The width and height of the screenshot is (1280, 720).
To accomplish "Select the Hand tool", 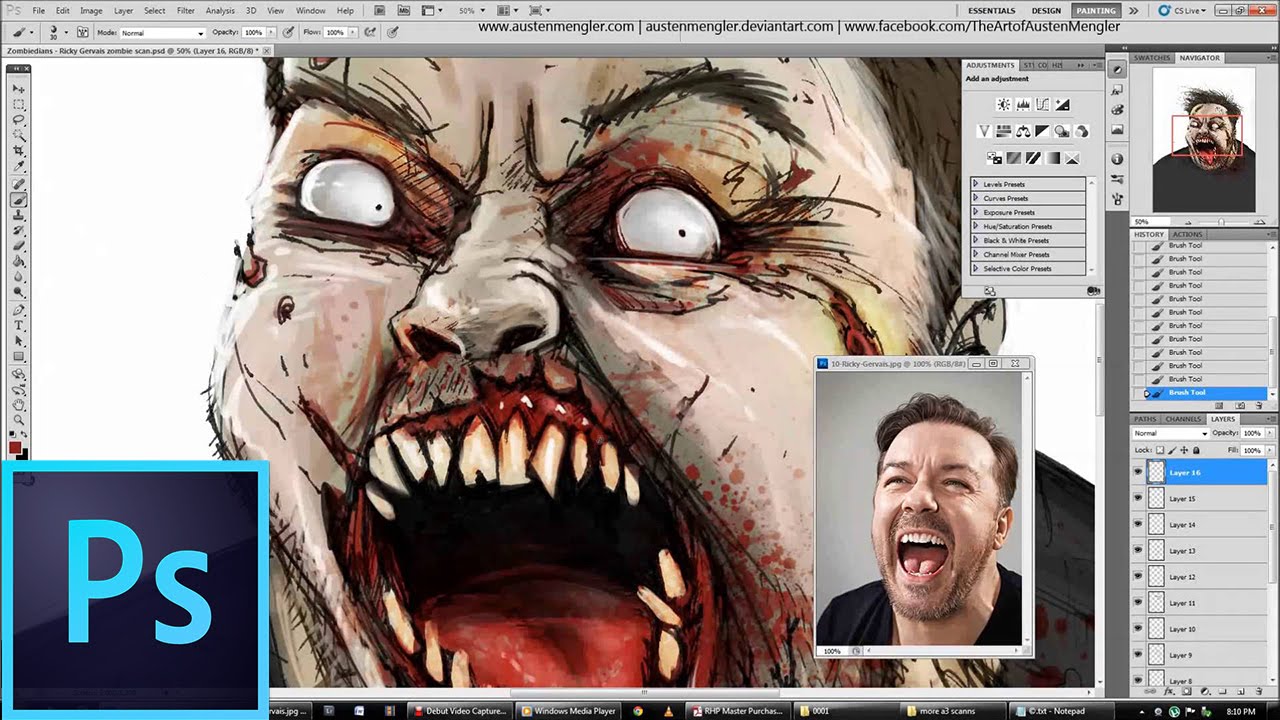I will pyautogui.click(x=19, y=404).
